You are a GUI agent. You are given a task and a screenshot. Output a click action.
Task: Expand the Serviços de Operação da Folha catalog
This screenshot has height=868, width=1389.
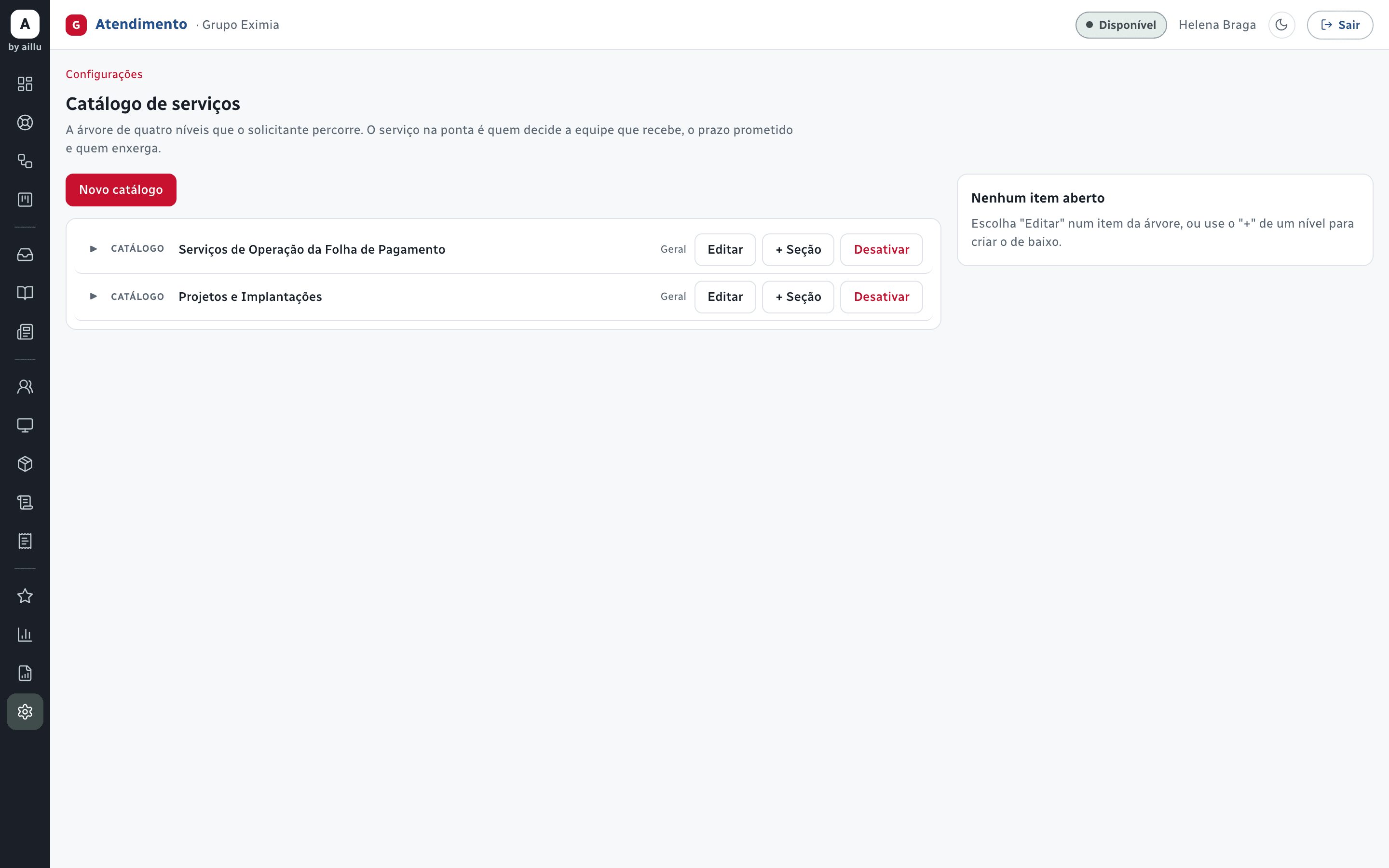94,249
